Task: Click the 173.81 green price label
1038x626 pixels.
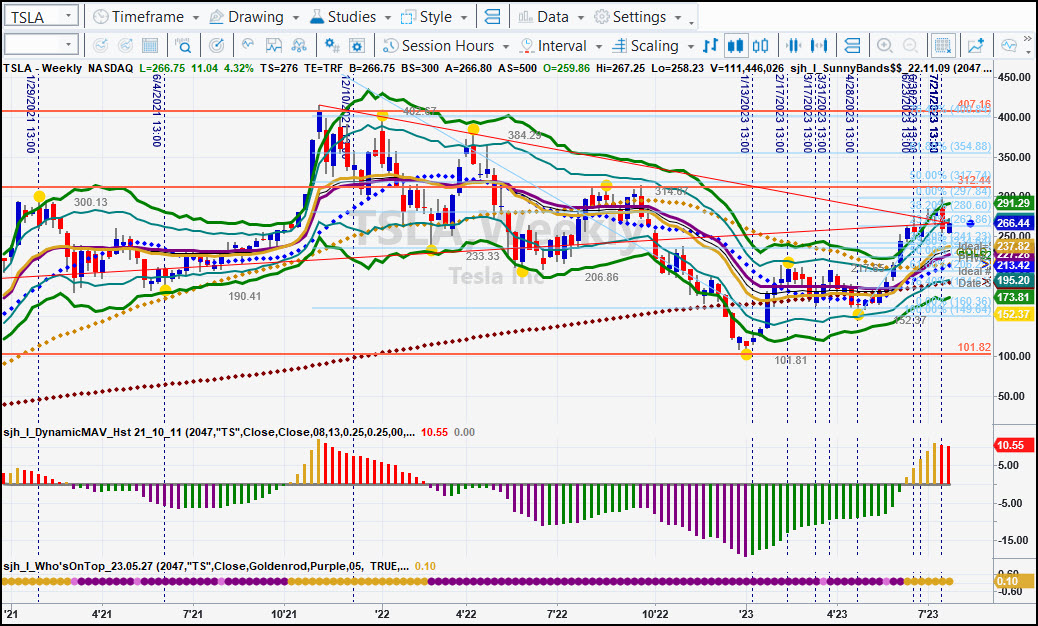Action: [1013, 297]
